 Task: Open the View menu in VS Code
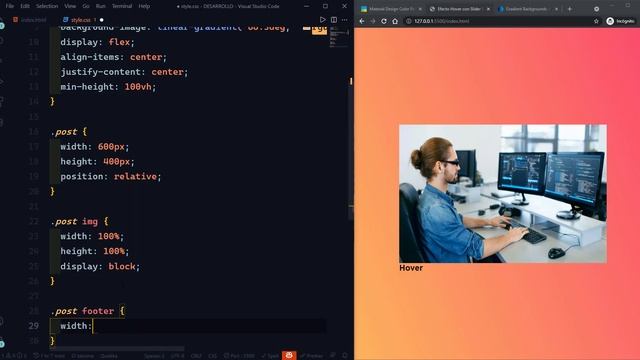coord(70,6)
